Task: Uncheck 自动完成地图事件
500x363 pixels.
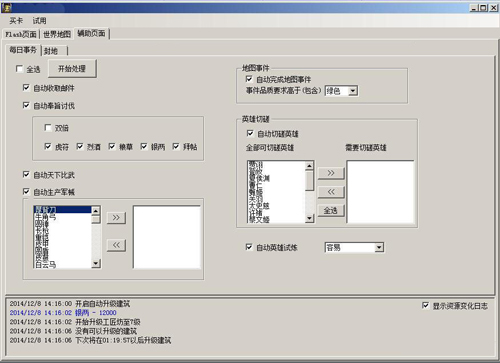Action: (249, 79)
